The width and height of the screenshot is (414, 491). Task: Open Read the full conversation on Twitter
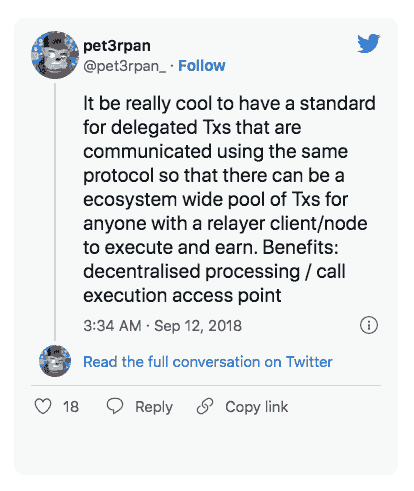pos(208,362)
